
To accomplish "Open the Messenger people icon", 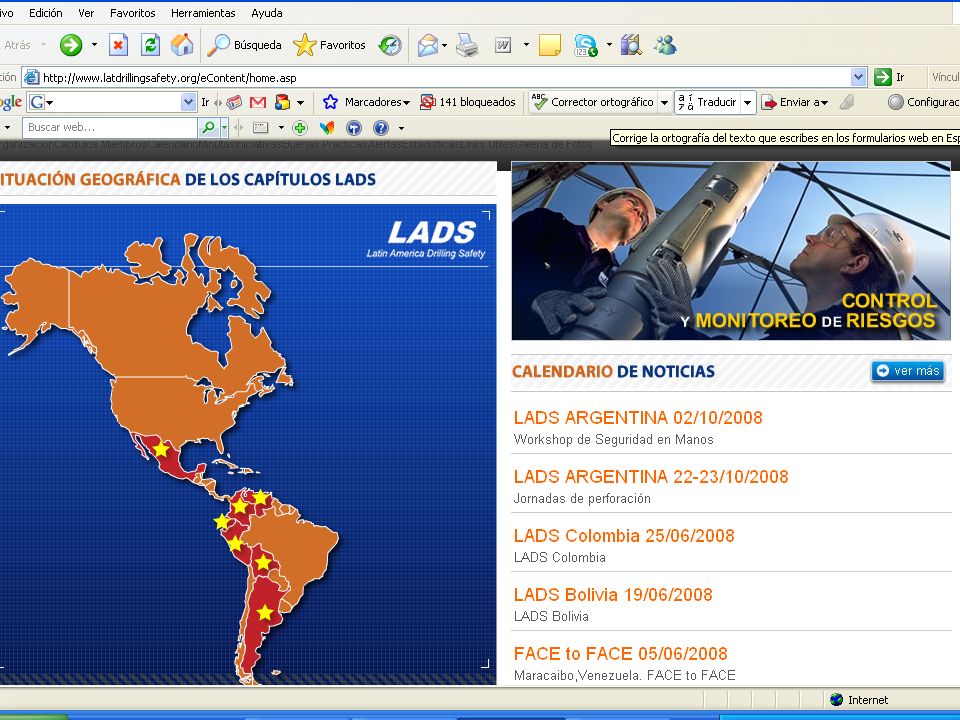I will pyautogui.click(x=666, y=45).
